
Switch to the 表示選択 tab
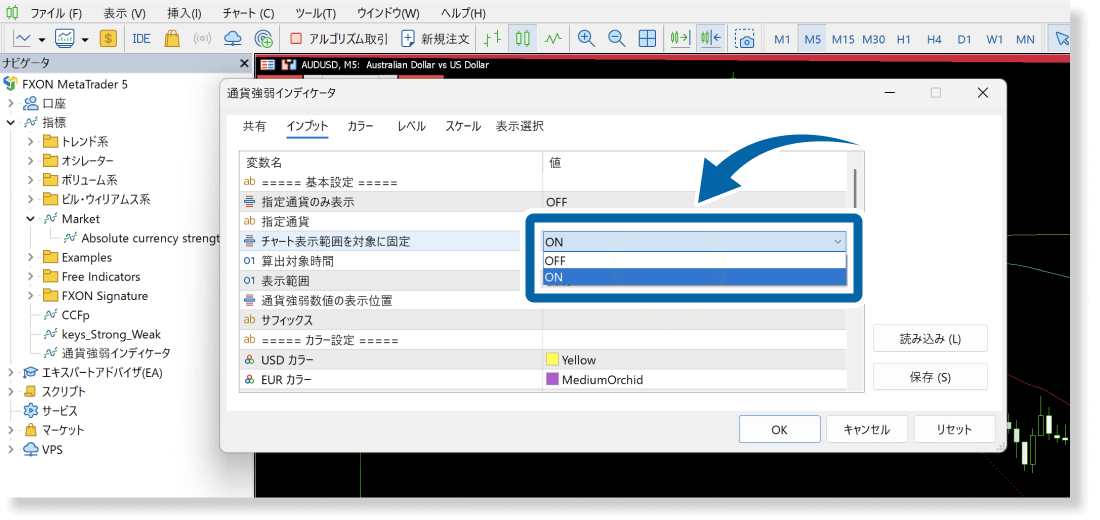pyautogui.click(x=520, y=126)
